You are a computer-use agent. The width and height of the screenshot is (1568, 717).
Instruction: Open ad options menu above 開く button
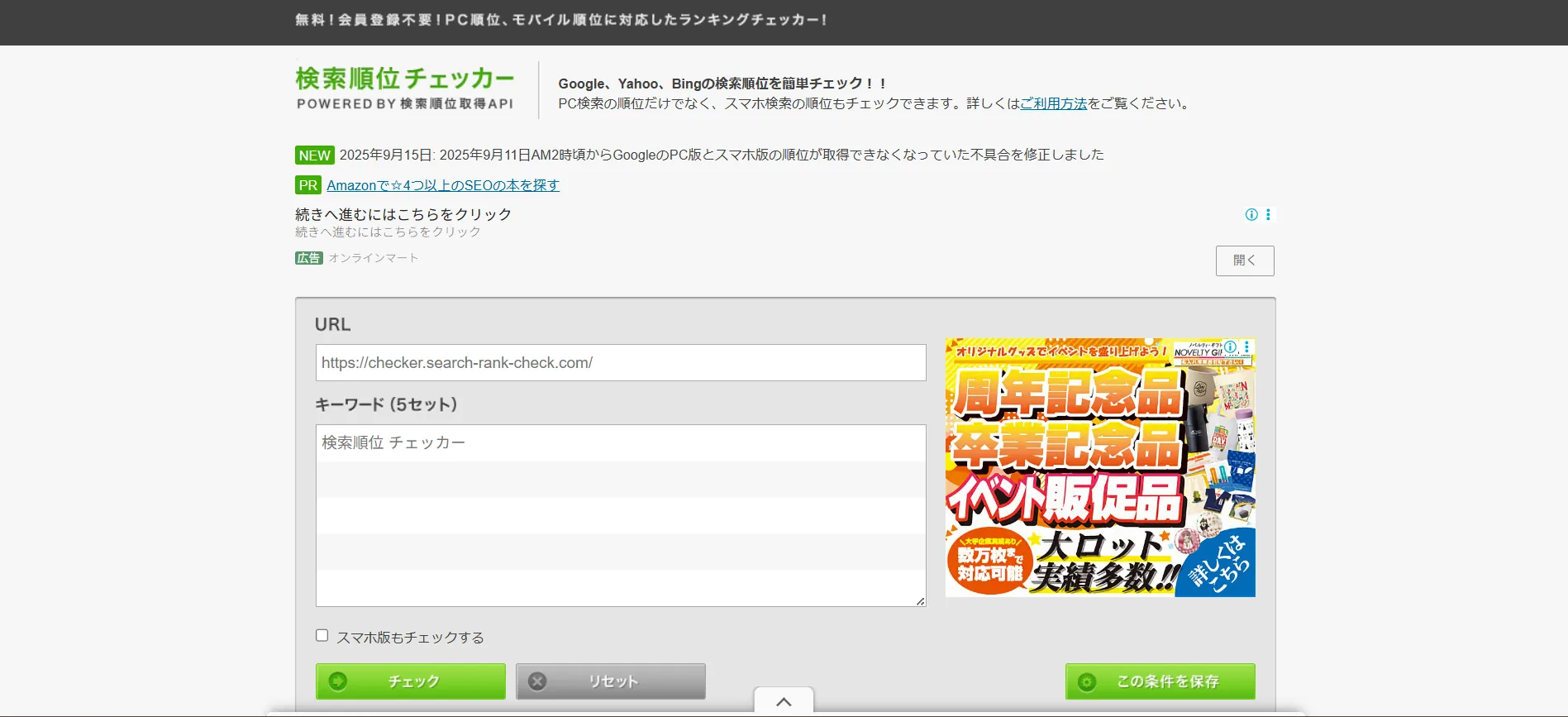[1268, 215]
